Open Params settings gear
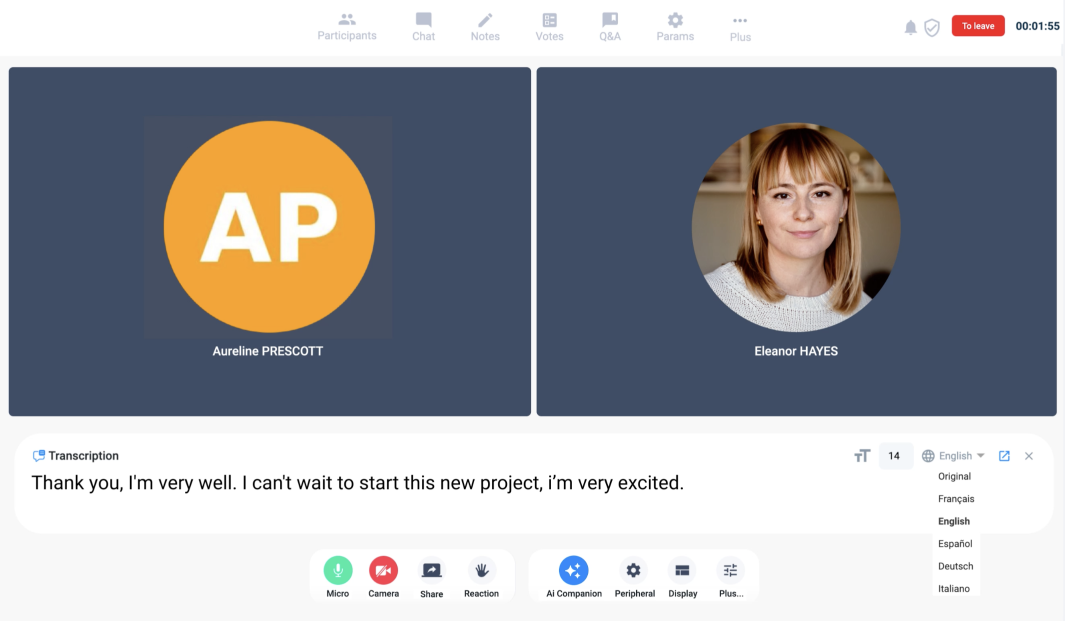 (x=675, y=26)
